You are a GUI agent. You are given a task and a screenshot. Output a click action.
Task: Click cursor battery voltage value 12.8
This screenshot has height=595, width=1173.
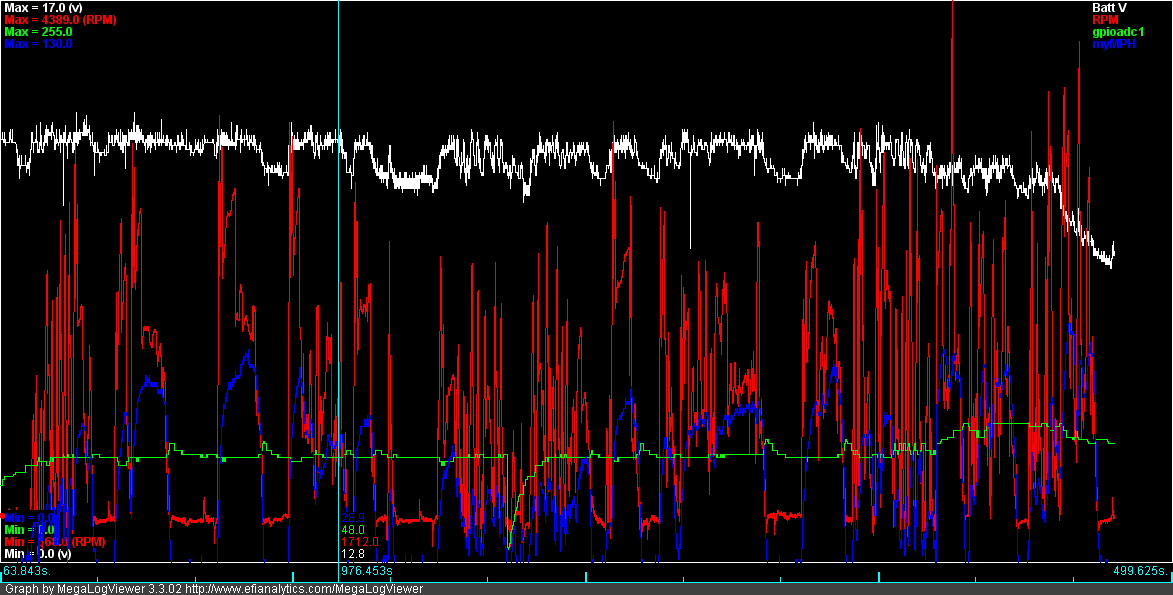click(x=353, y=554)
